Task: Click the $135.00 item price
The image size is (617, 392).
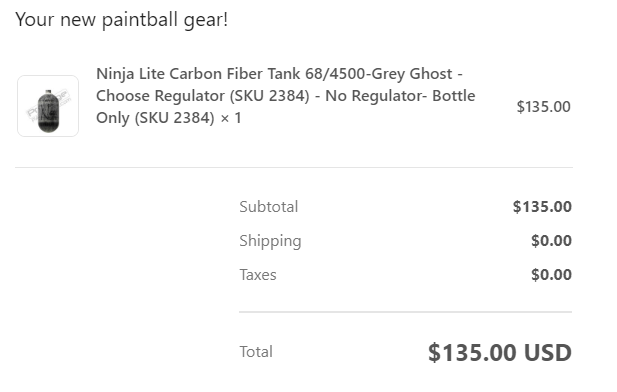Action: click(x=543, y=107)
